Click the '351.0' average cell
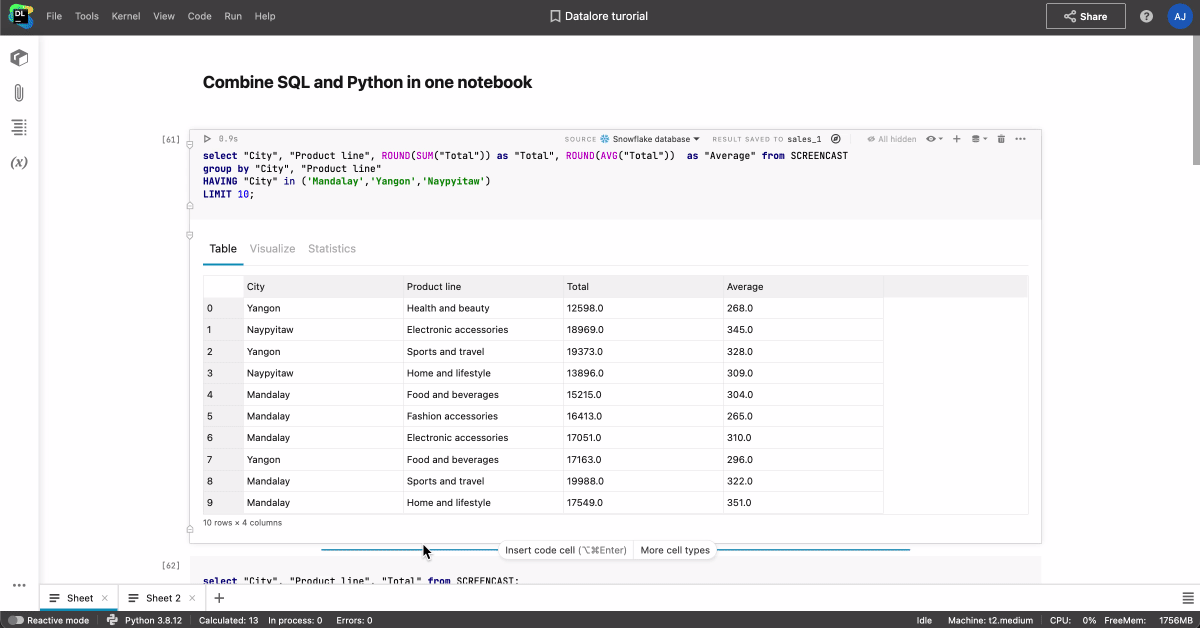 803,503
